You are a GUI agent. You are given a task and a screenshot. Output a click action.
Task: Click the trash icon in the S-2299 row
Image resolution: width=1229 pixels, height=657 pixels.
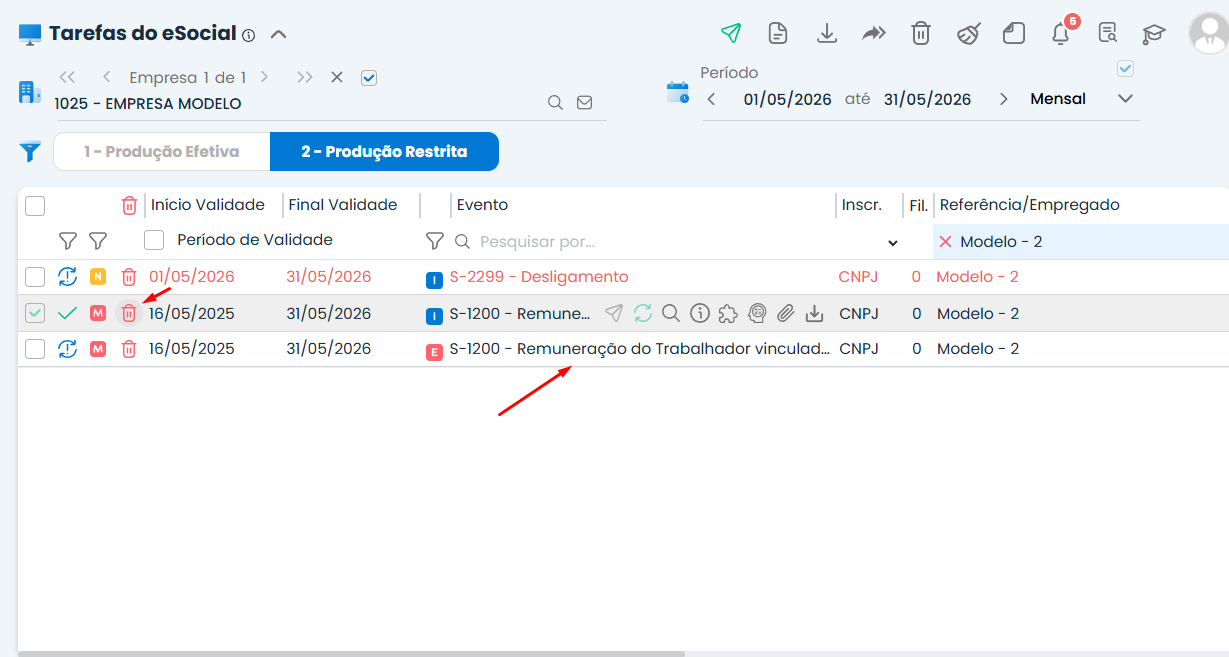[128, 277]
